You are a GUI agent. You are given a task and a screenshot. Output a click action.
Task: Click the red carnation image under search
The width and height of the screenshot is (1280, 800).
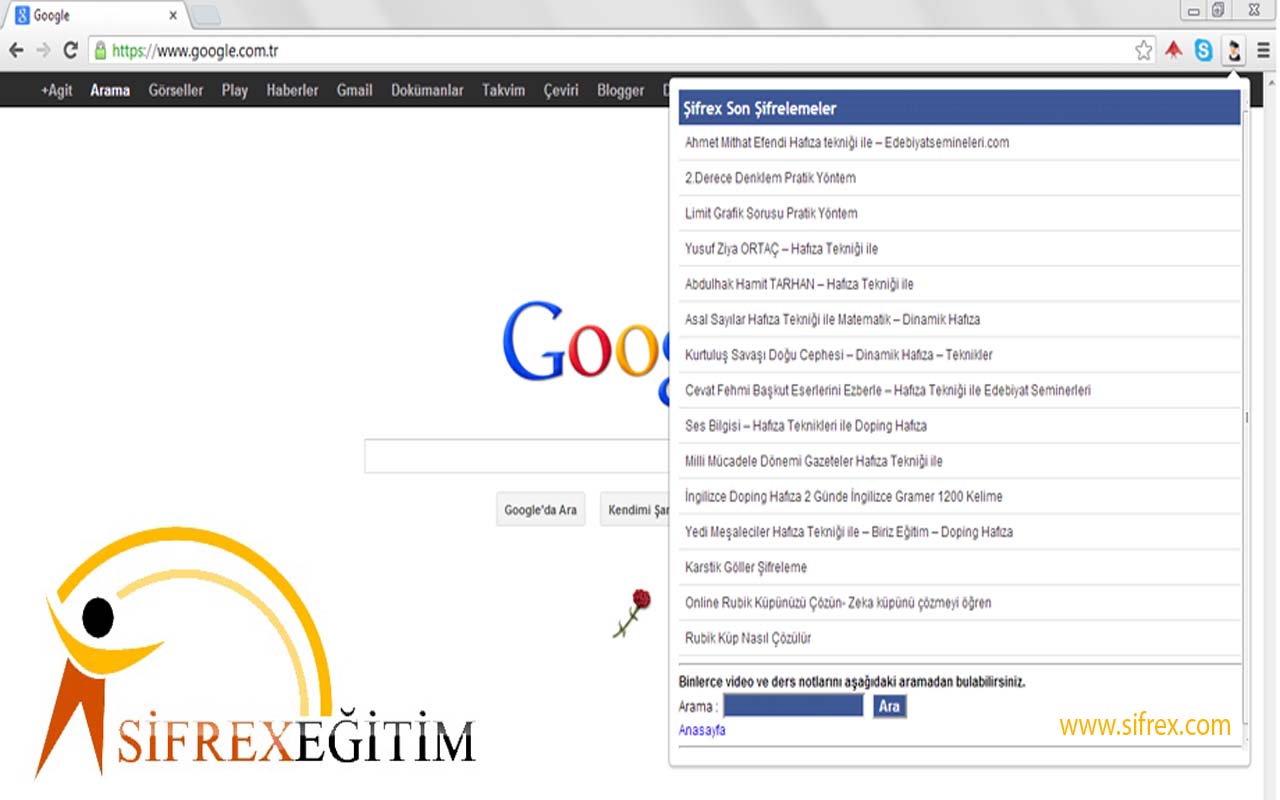(x=632, y=613)
